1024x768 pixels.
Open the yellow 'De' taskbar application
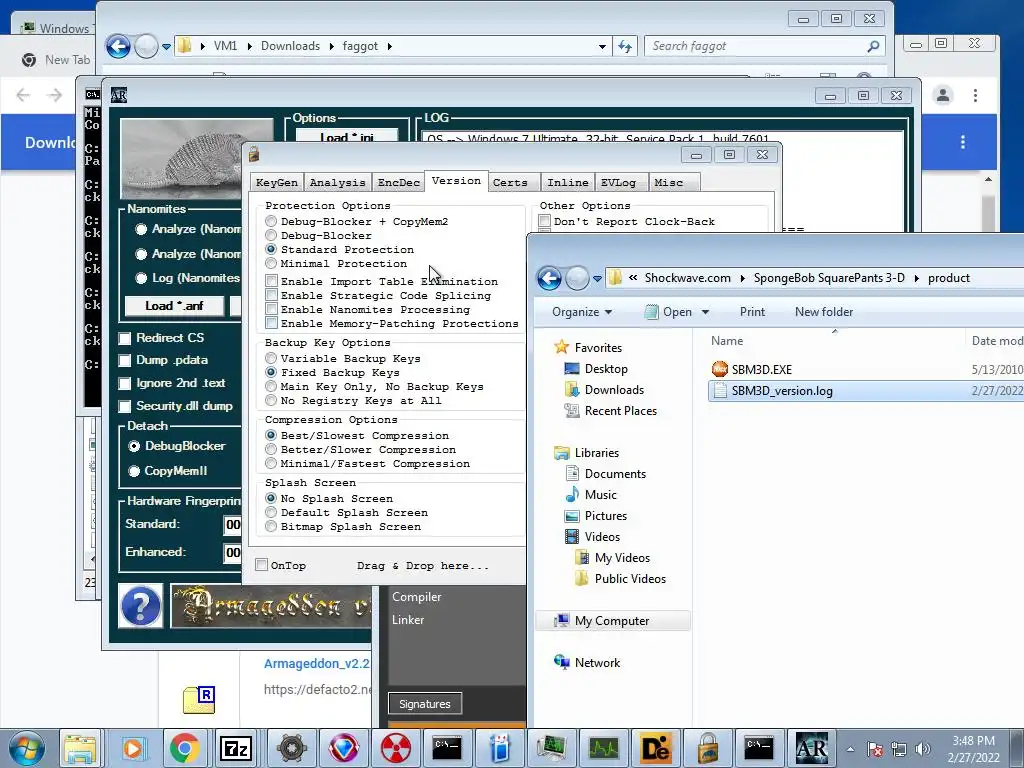pos(656,748)
